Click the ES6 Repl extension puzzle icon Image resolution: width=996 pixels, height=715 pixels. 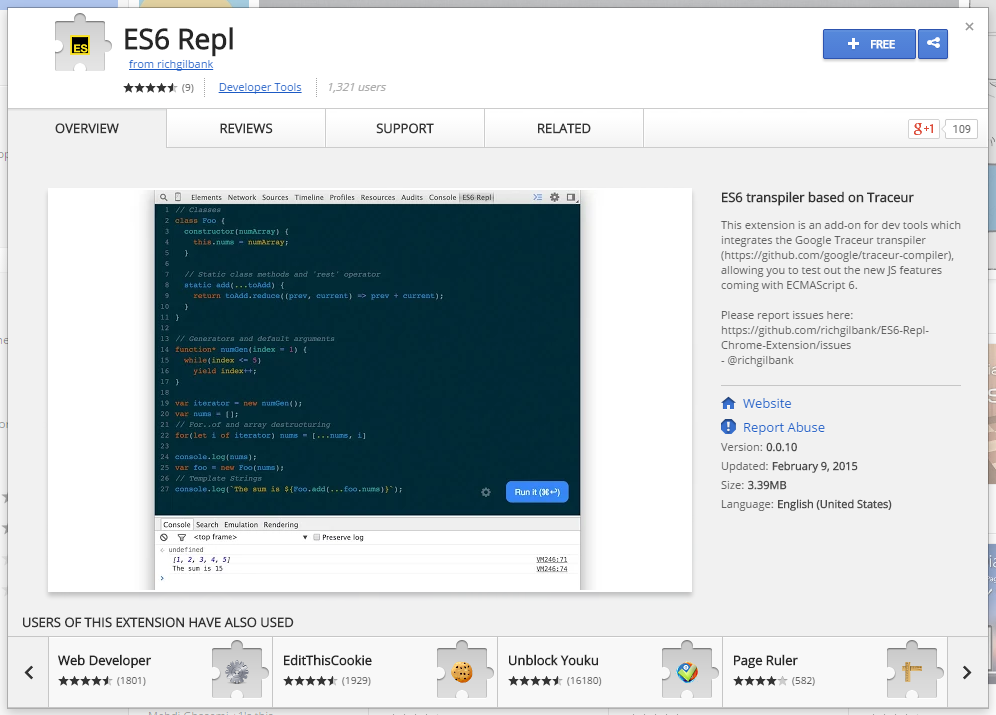point(83,43)
